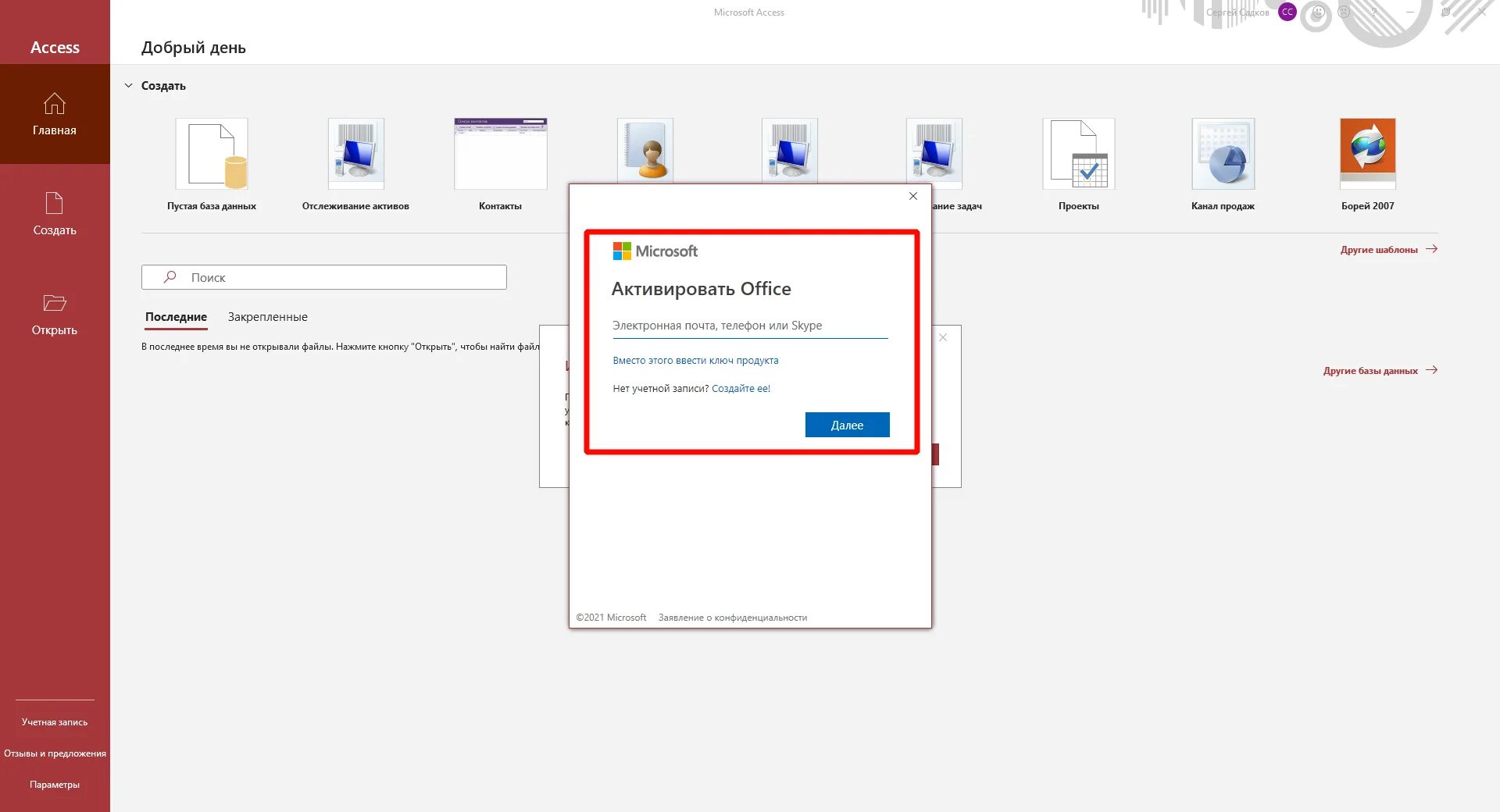Select the Пустая база данных template icon
1500x812 pixels.
tap(212, 154)
